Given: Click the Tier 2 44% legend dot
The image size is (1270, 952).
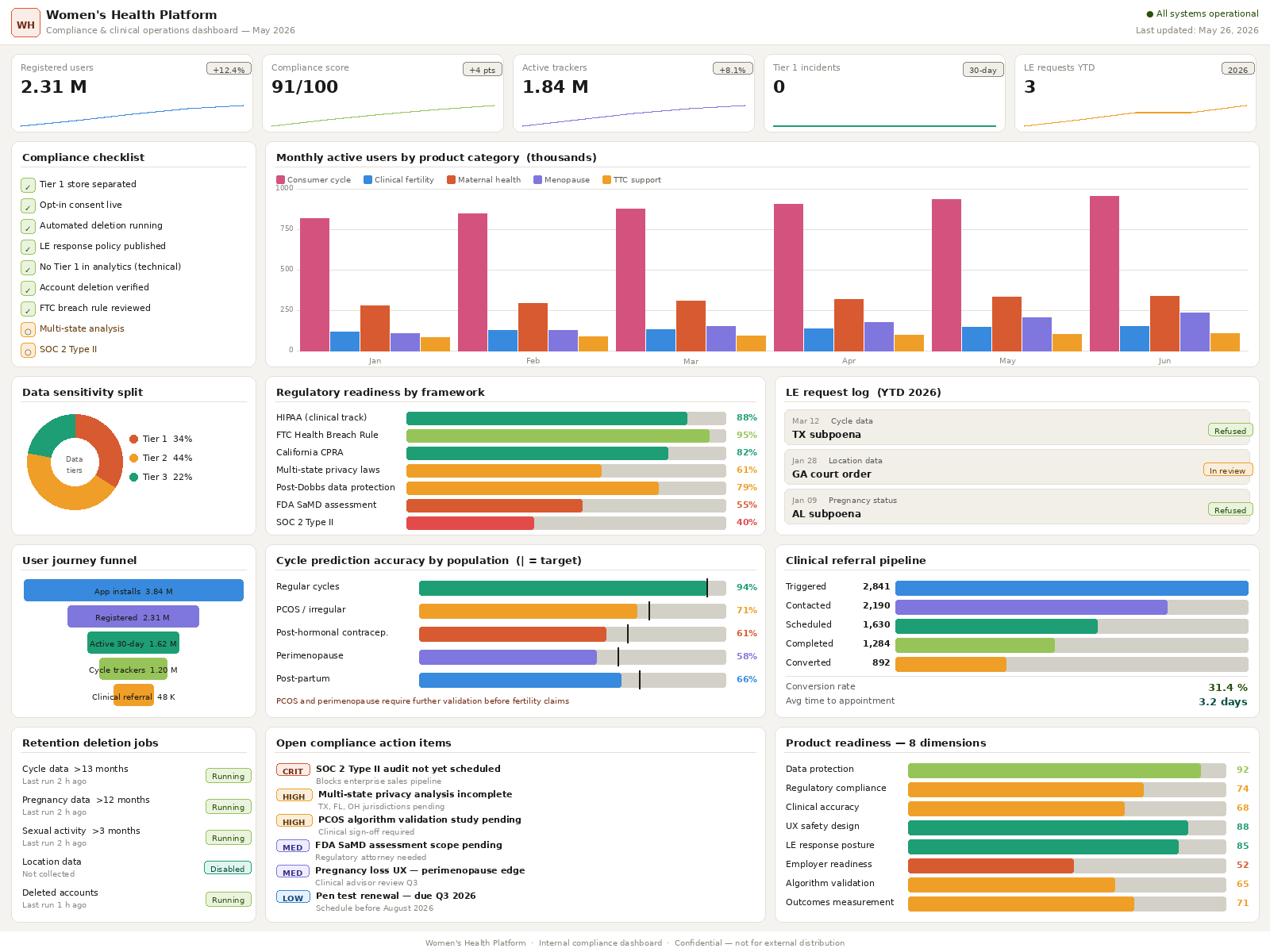Looking at the screenshot, I should point(134,458).
